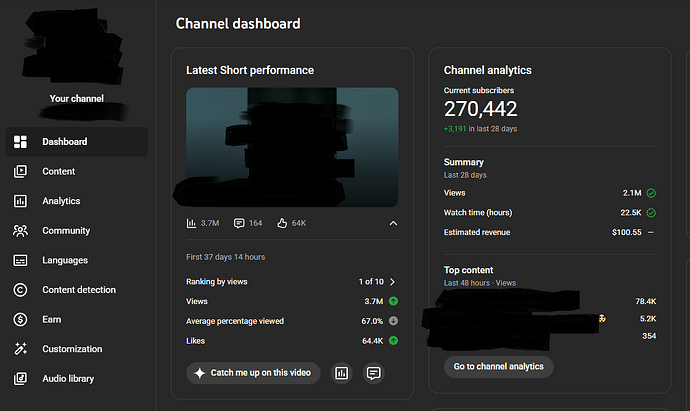
Task: Open Content detection in the sidebar
Action: coord(77,290)
